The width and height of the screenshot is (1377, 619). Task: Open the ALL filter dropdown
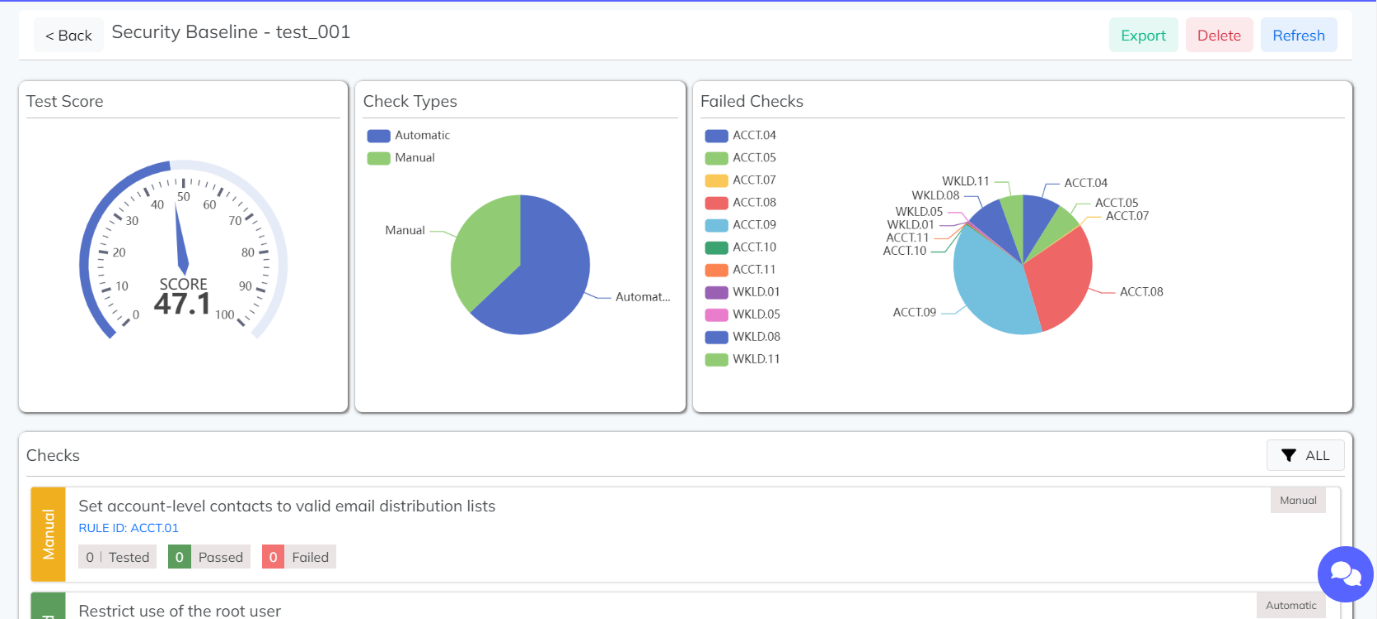[x=1305, y=455]
